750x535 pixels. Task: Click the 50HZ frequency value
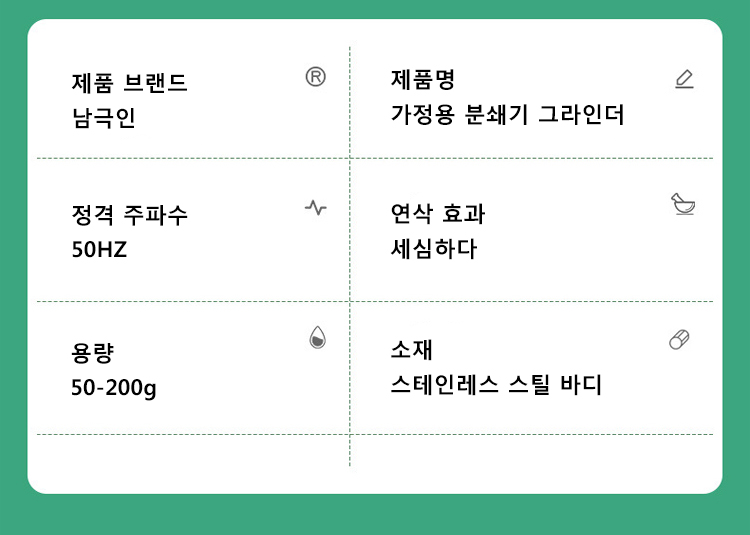coord(99,250)
